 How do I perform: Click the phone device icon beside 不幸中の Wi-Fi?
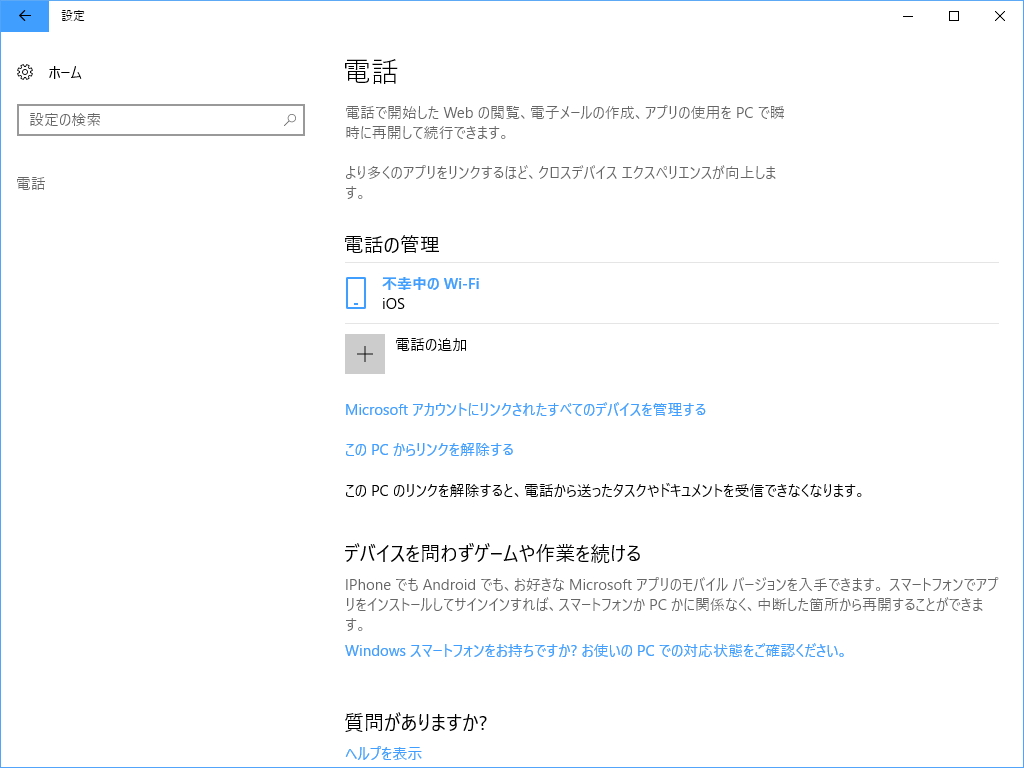tap(355, 293)
